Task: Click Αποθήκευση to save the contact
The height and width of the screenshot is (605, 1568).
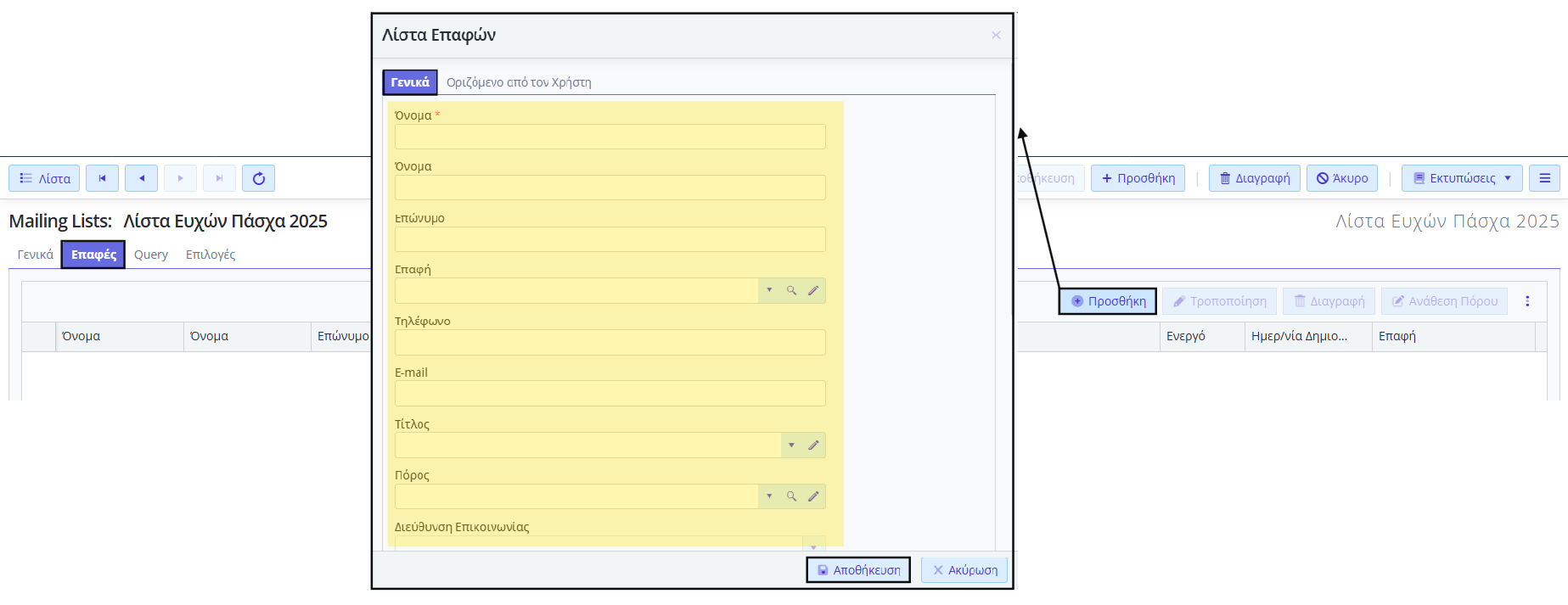Action: [858, 570]
